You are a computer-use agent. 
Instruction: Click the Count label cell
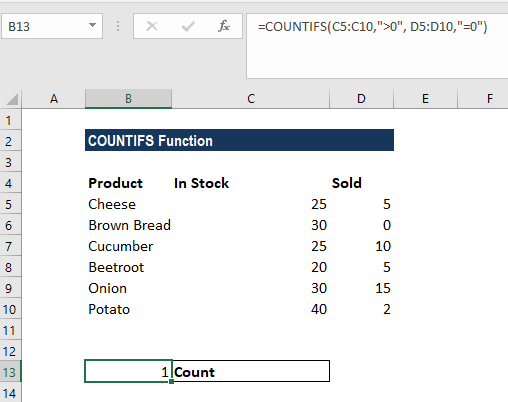pyautogui.click(x=251, y=371)
